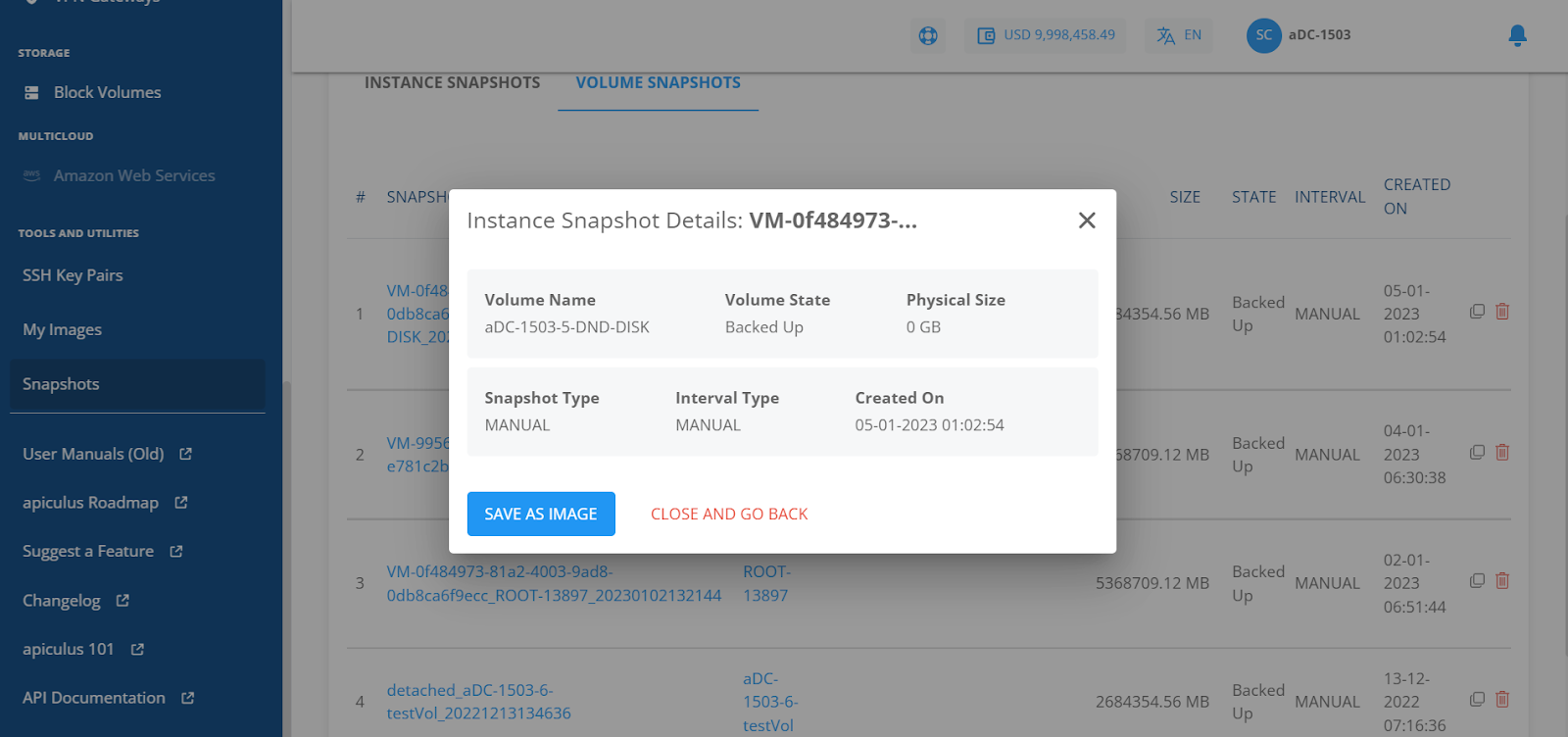
Task: Click size value 2684354.56 MB in row 4
Action: 1152,702
